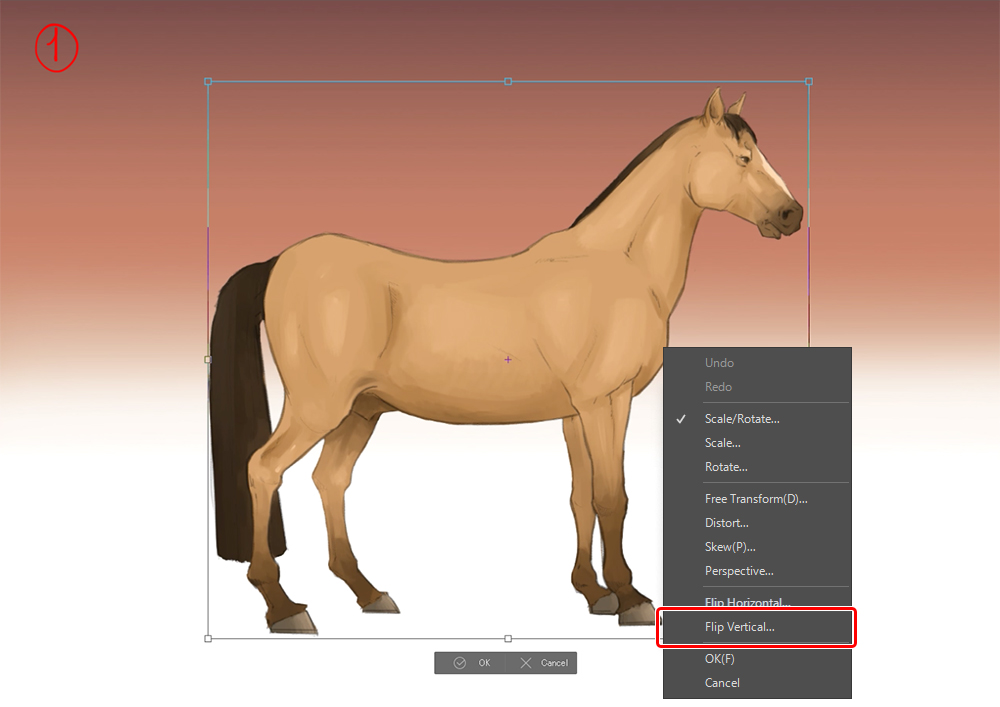Select Skew(P) from the context menu
The width and height of the screenshot is (1000, 707).
(729, 547)
